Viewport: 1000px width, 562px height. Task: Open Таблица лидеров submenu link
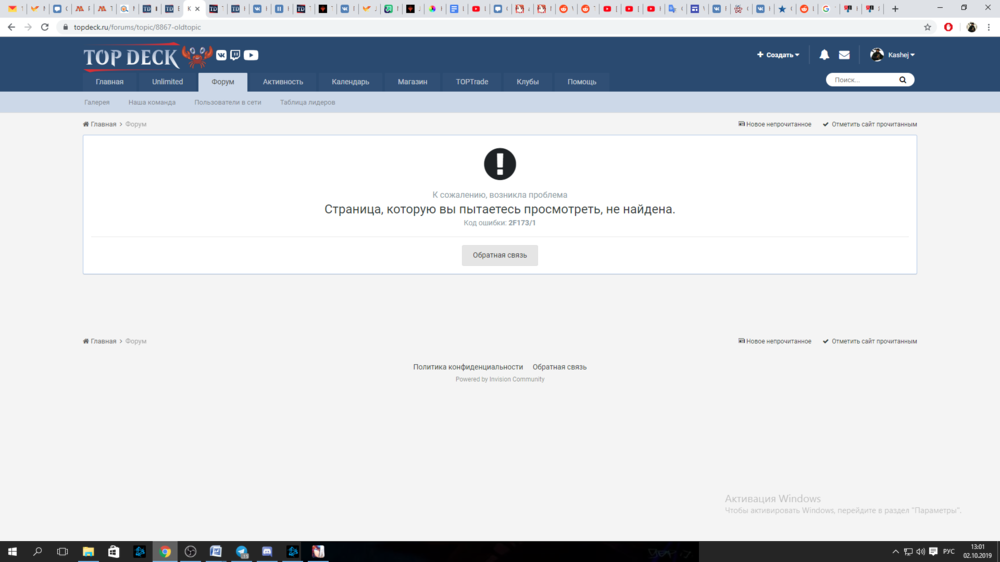tap(307, 102)
